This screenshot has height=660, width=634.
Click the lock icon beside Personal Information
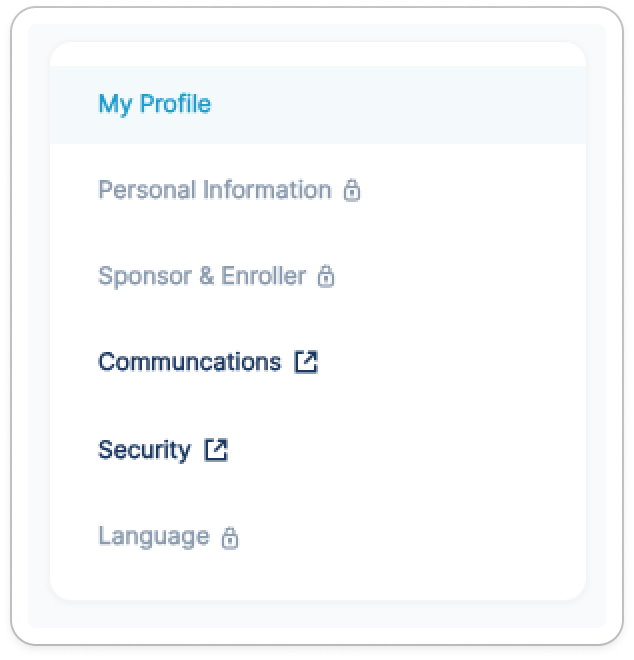click(x=352, y=191)
